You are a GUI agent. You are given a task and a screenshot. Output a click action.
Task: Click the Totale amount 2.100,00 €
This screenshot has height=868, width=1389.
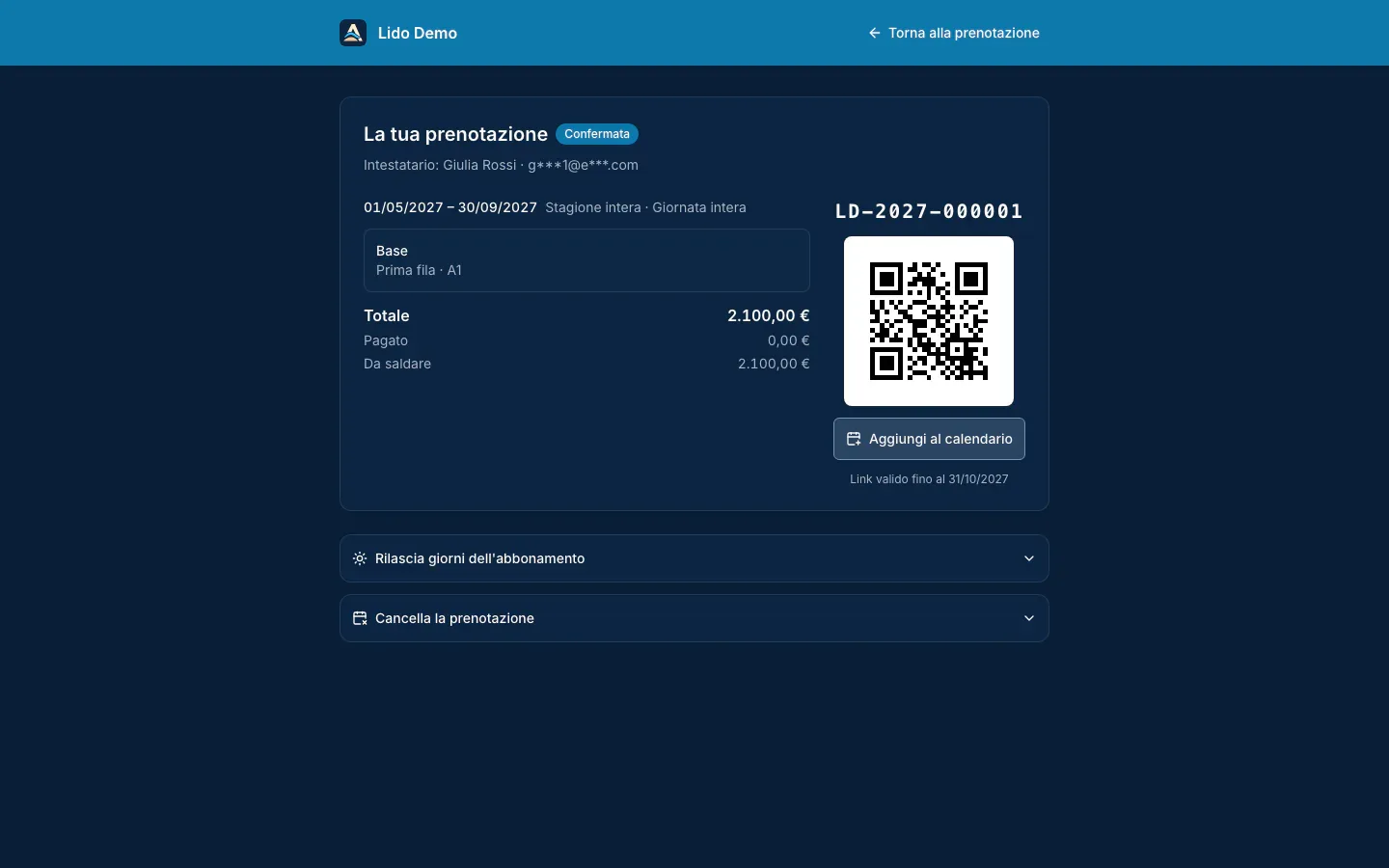pos(769,315)
